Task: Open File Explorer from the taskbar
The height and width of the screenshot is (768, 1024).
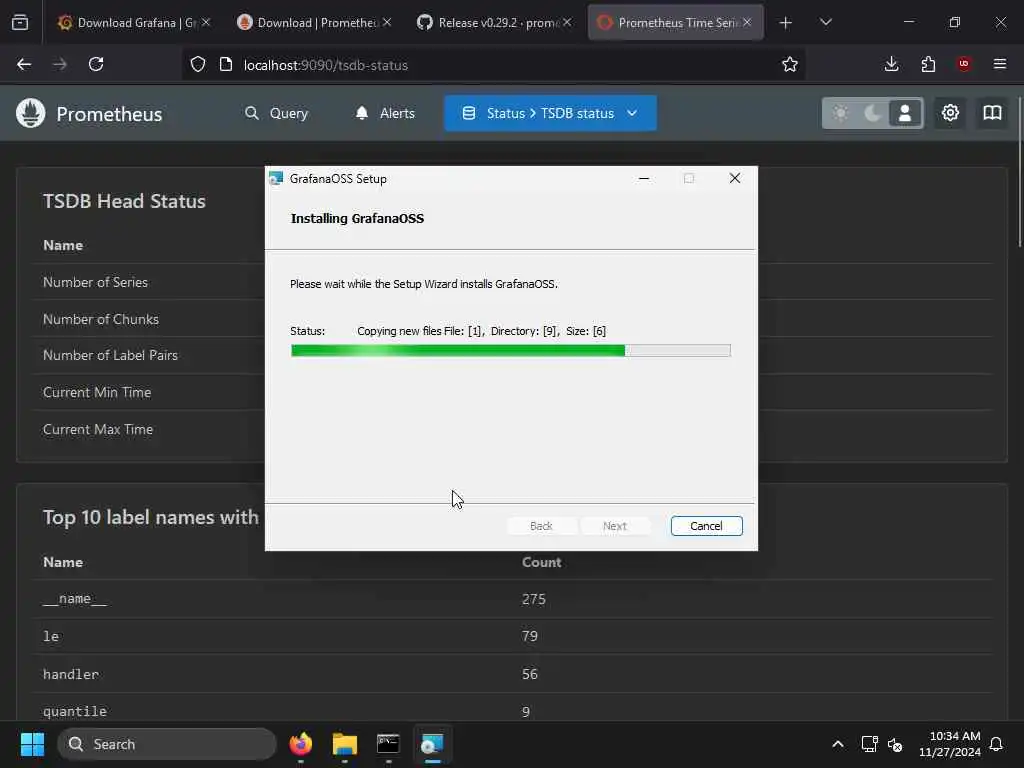Action: (x=344, y=744)
